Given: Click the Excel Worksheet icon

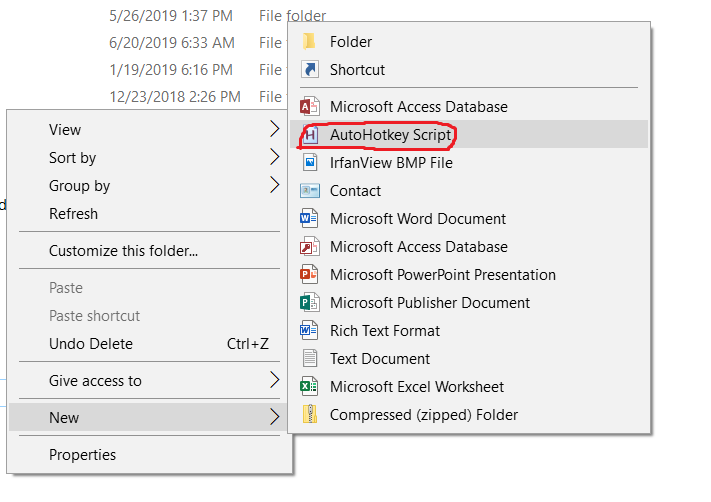Looking at the screenshot, I should (310, 386).
